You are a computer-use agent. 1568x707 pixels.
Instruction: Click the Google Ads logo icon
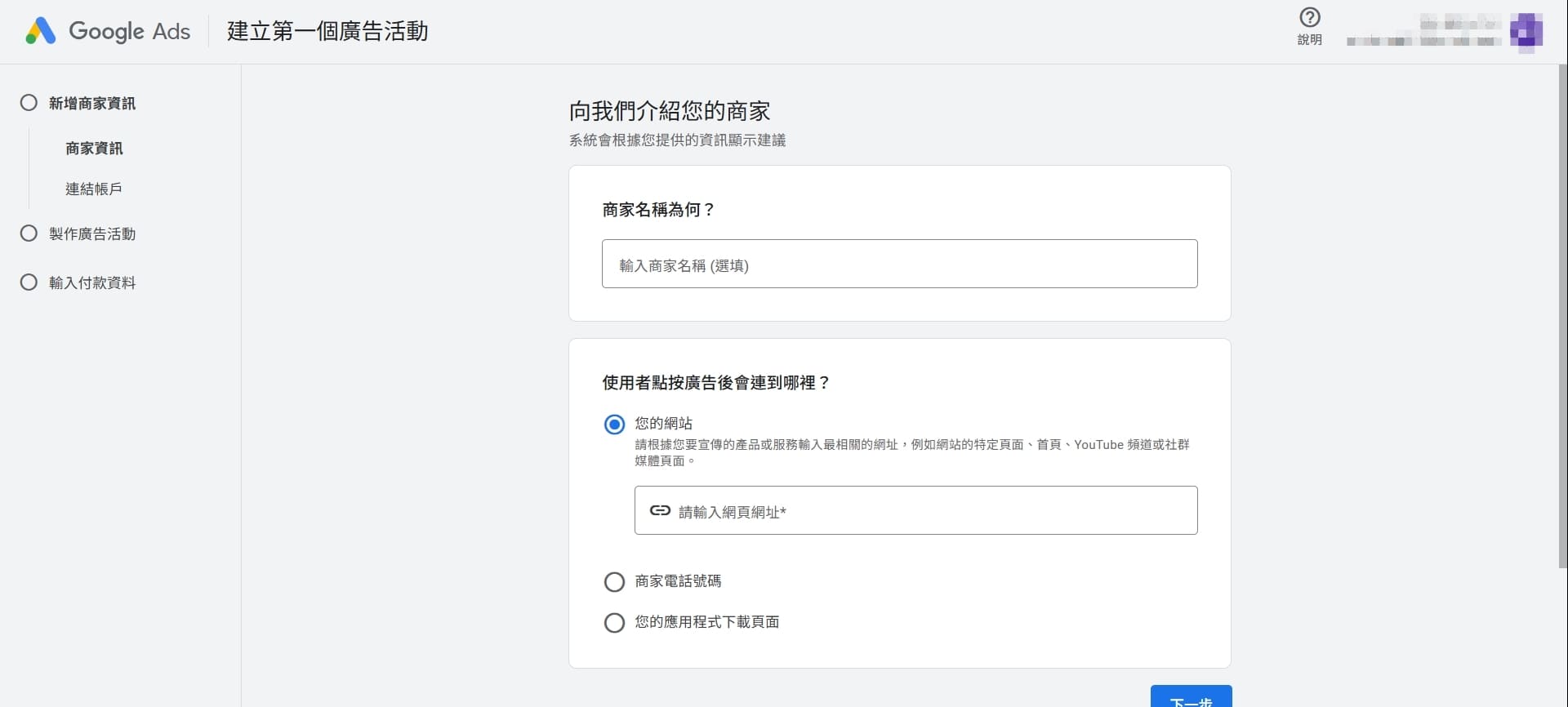point(40,31)
